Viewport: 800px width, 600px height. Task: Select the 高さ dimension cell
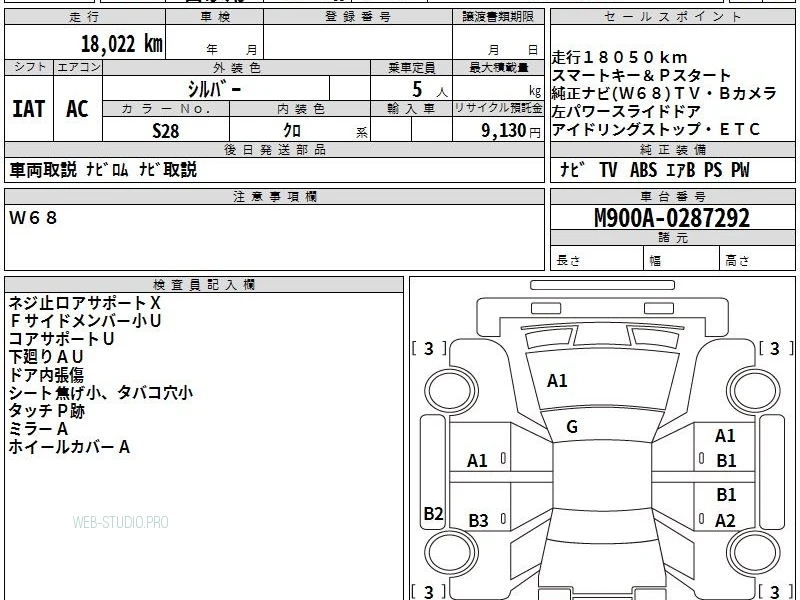pyautogui.click(x=758, y=260)
